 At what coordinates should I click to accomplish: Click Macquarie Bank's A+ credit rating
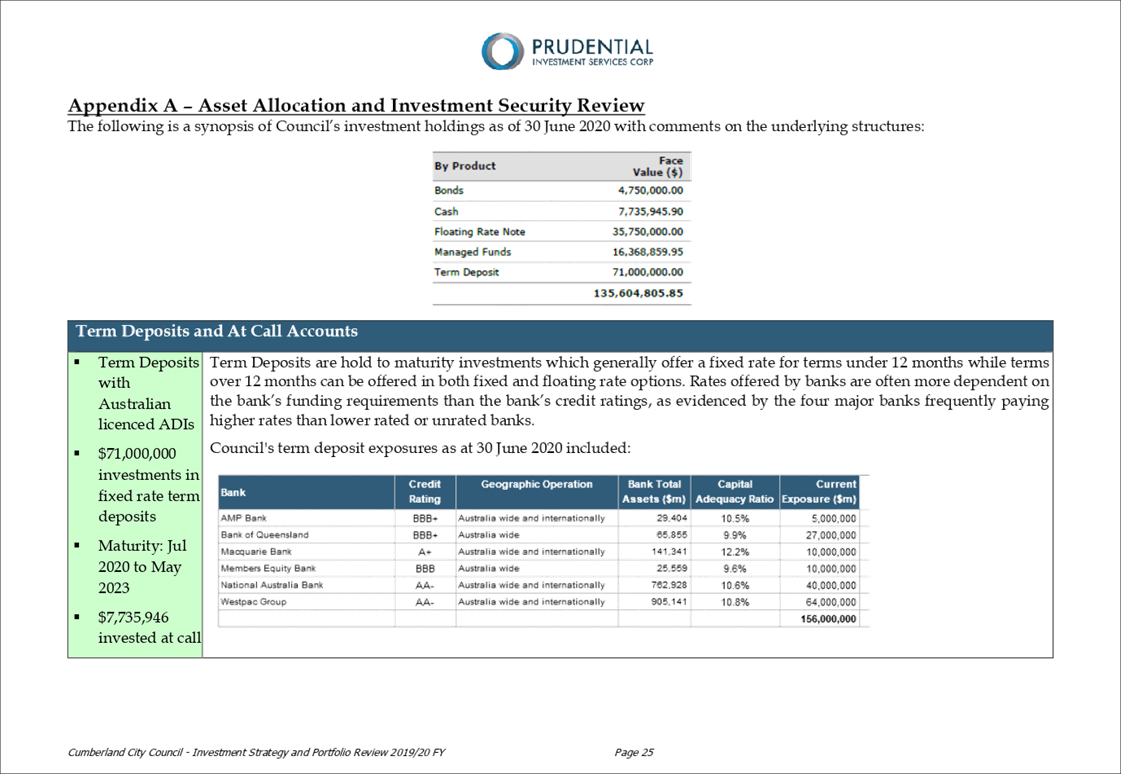[x=425, y=552]
